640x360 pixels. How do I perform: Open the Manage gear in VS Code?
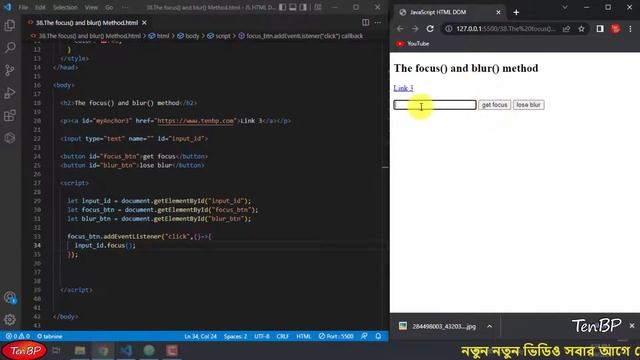click(x=10, y=320)
